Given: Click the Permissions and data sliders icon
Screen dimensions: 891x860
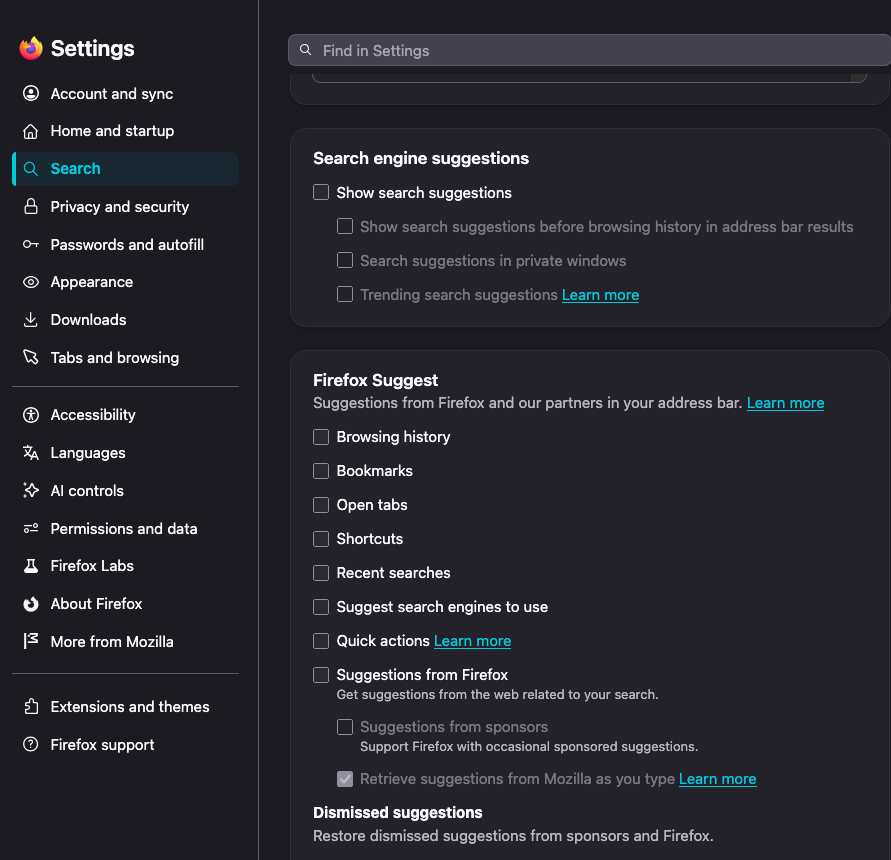Looking at the screenshot, I should pyautogui.click(x=31, y=529).
